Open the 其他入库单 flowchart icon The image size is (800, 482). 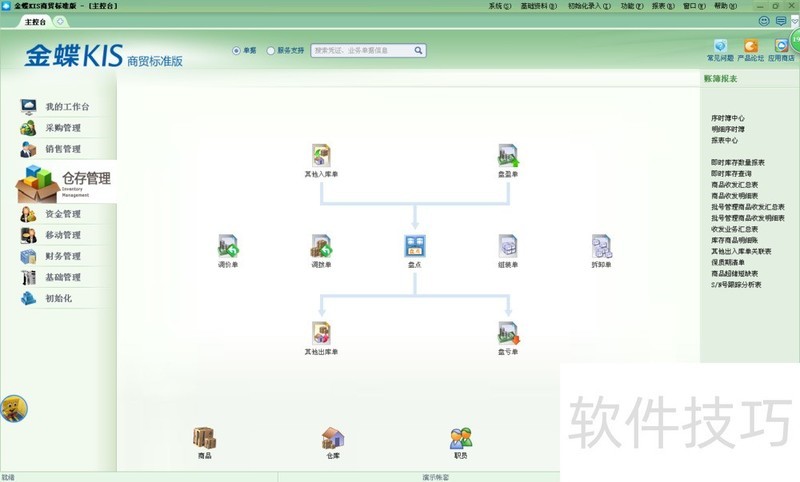tap(321, 156)
